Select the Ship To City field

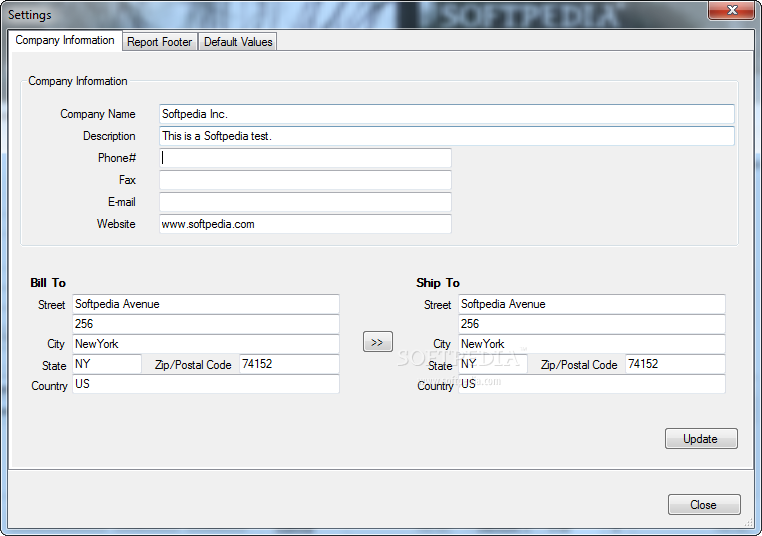592,344
